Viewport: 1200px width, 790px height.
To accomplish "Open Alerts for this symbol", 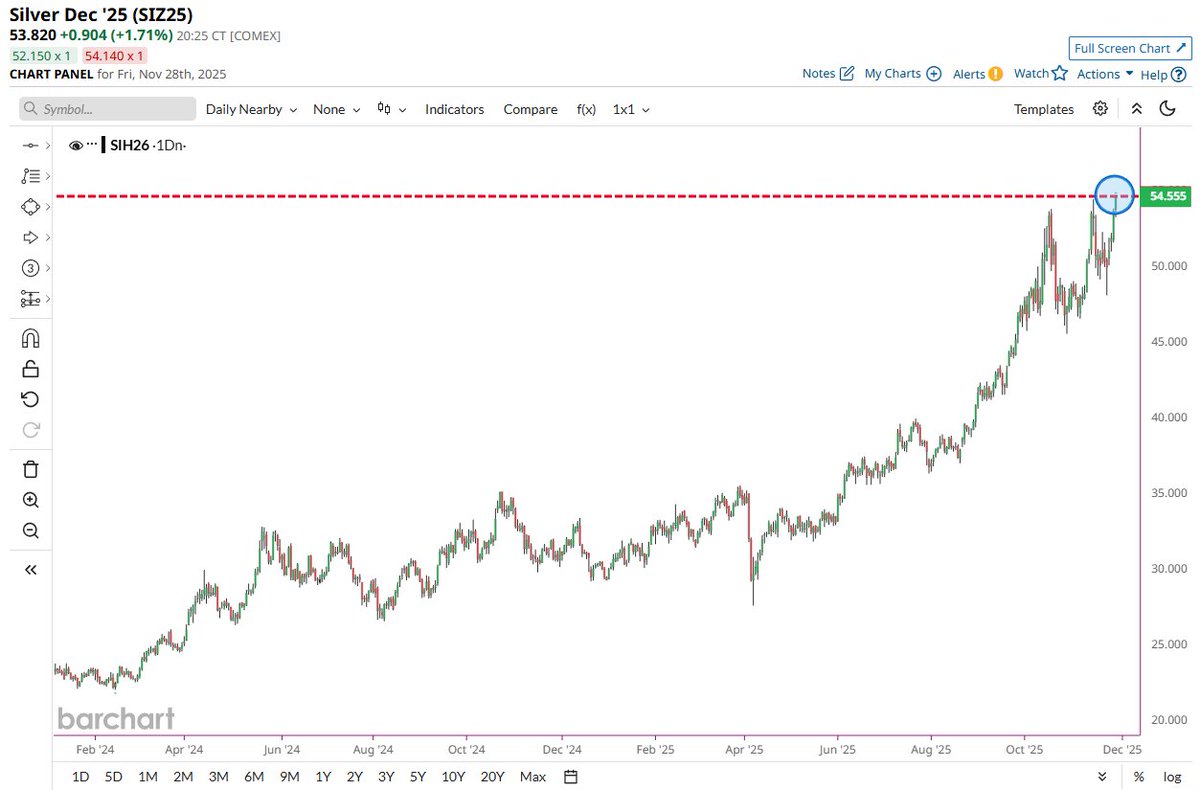I will click(977, 74).
